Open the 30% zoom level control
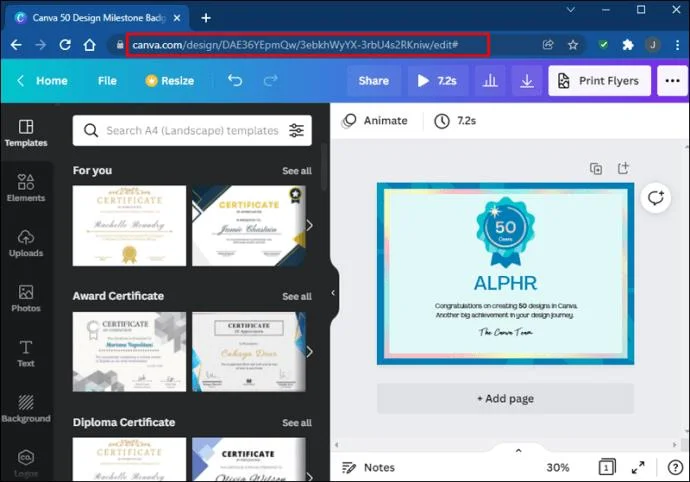The image size is (690, 482). [x=558, y=467]
